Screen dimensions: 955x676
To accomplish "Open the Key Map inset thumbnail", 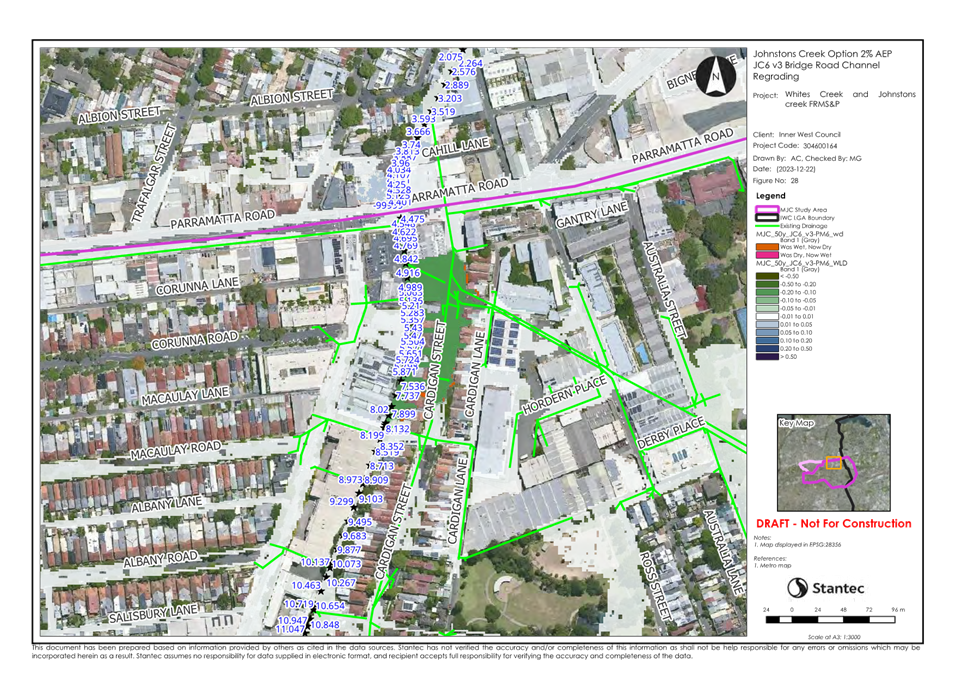I will (833, 463).
